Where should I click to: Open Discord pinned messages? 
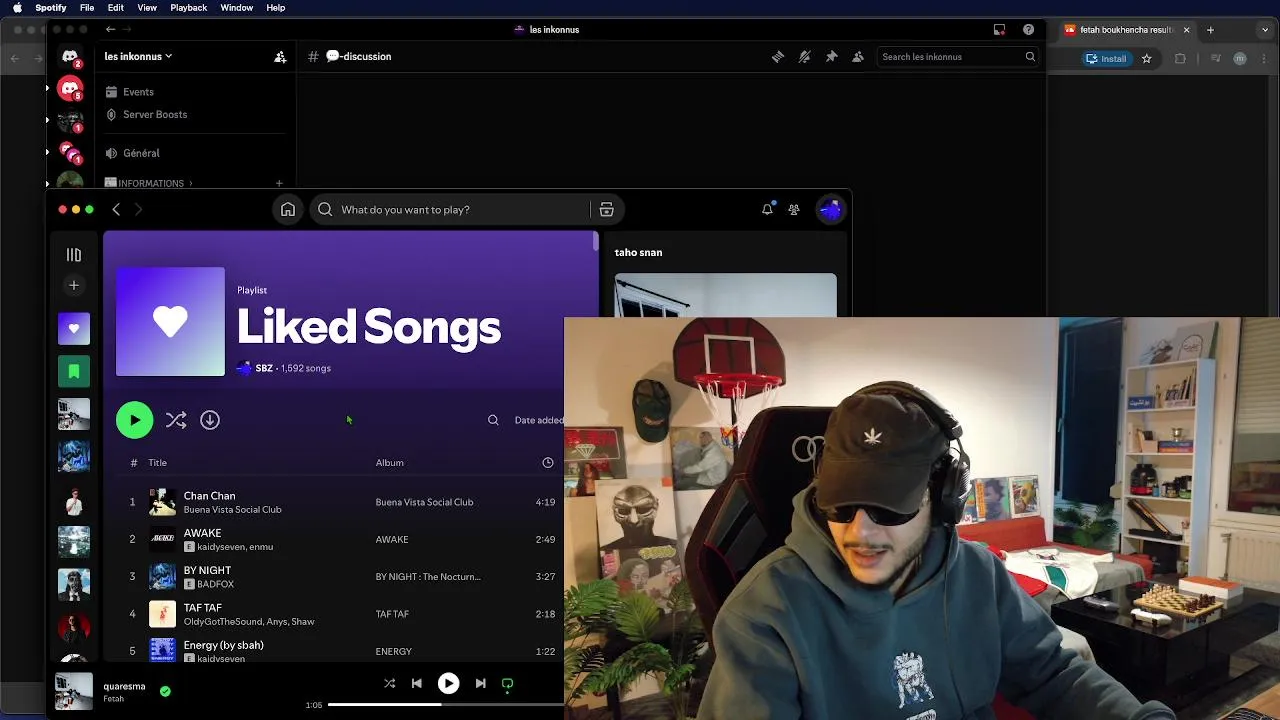(831, 57)
